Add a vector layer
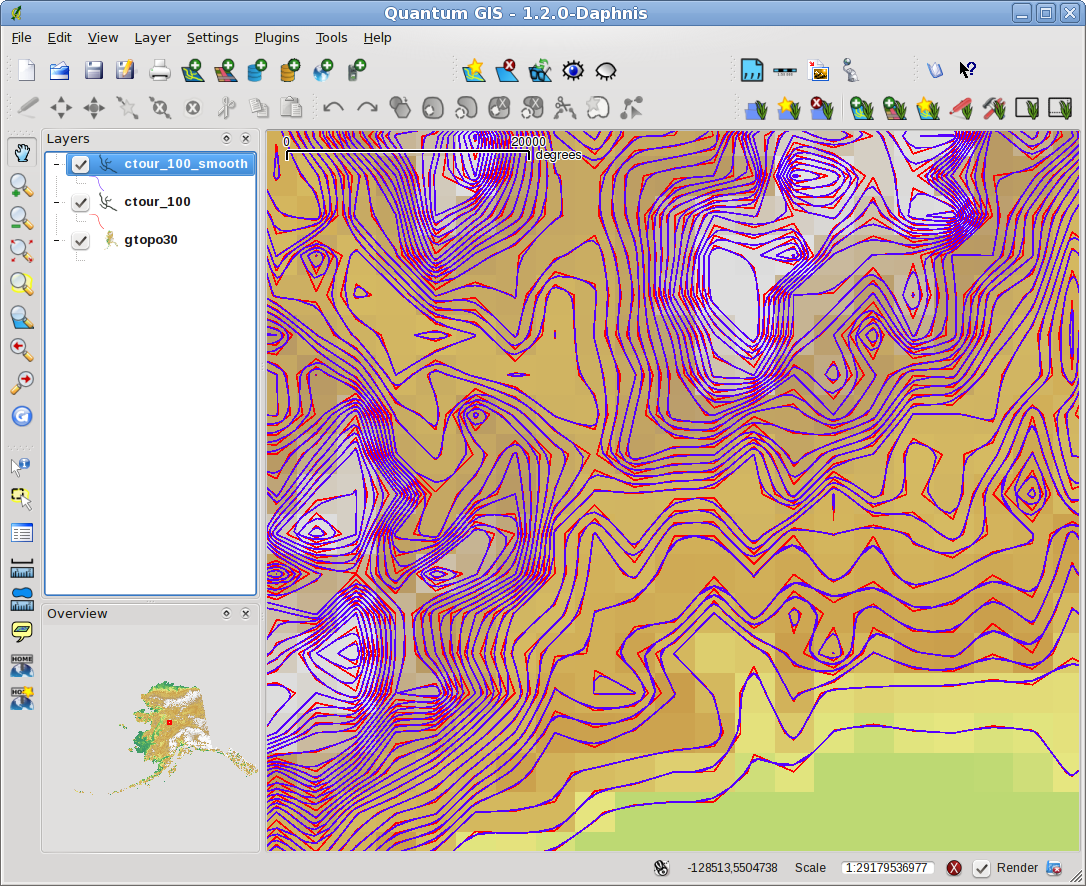Image resolution: width=1086 pixels, height=886 pixels. 193,71
